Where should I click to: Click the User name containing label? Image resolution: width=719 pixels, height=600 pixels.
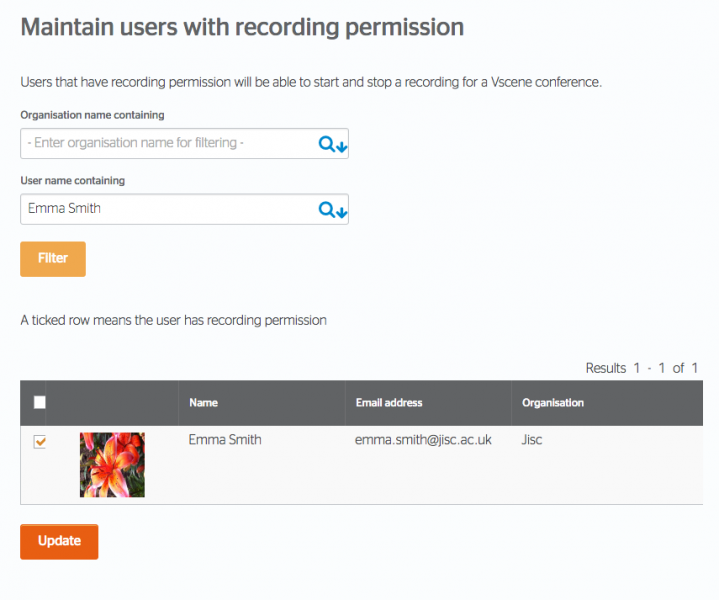point(72,181)
